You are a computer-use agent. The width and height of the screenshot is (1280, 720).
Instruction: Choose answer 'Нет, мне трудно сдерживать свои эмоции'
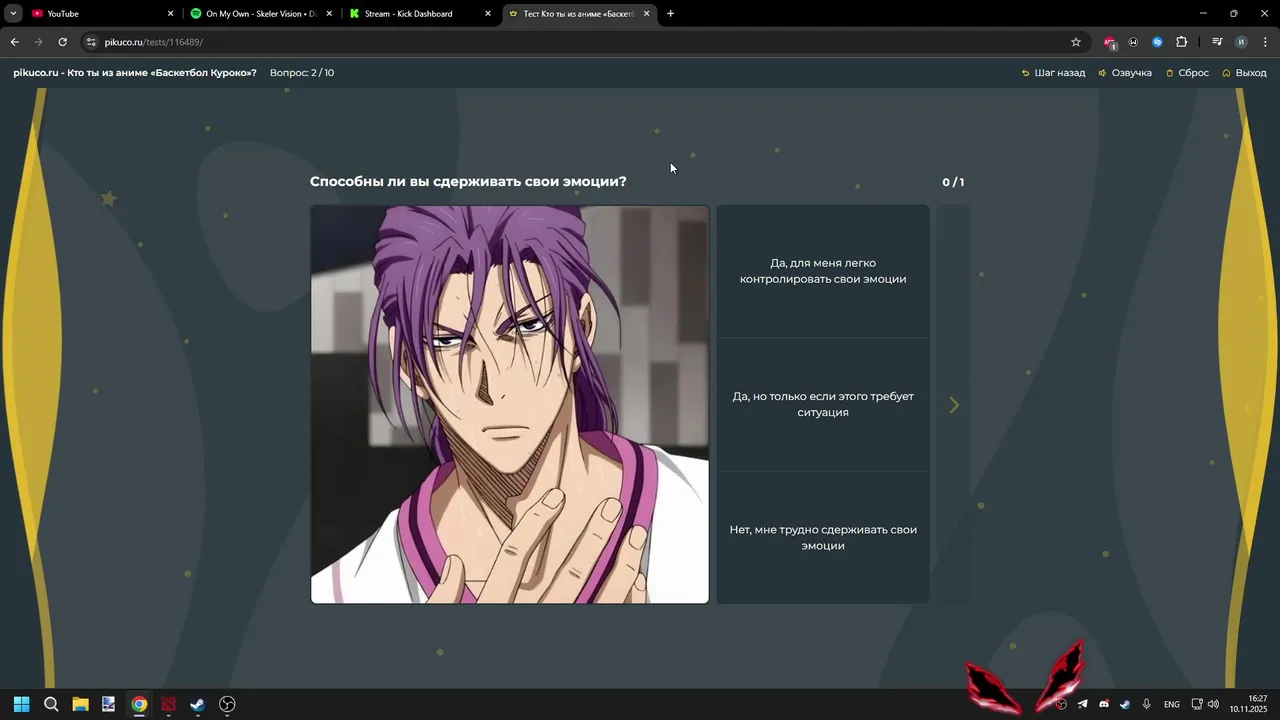[x=823, y=538]
